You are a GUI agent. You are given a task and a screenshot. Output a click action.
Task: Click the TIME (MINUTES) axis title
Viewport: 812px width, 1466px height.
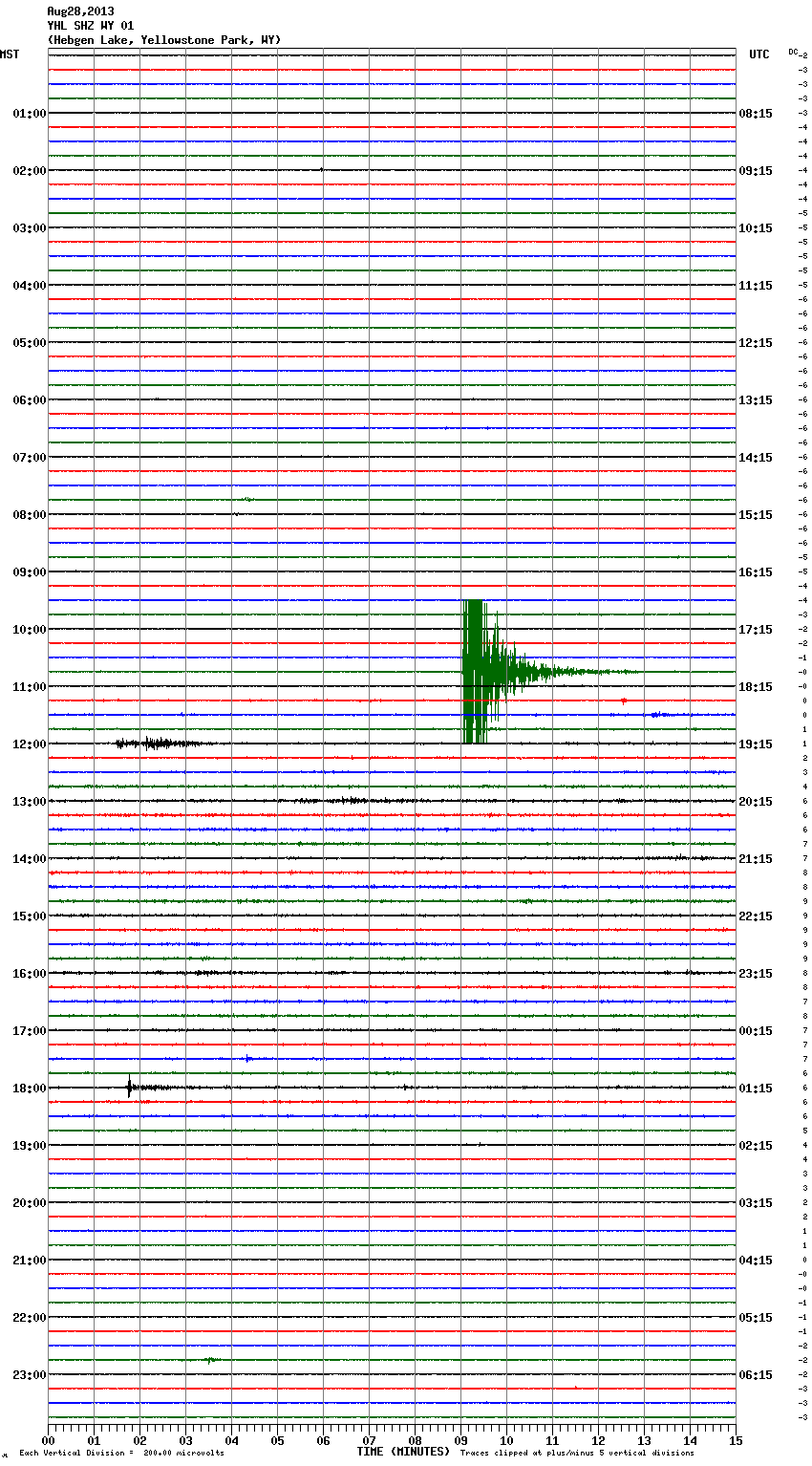click(x=403, y=1452)
